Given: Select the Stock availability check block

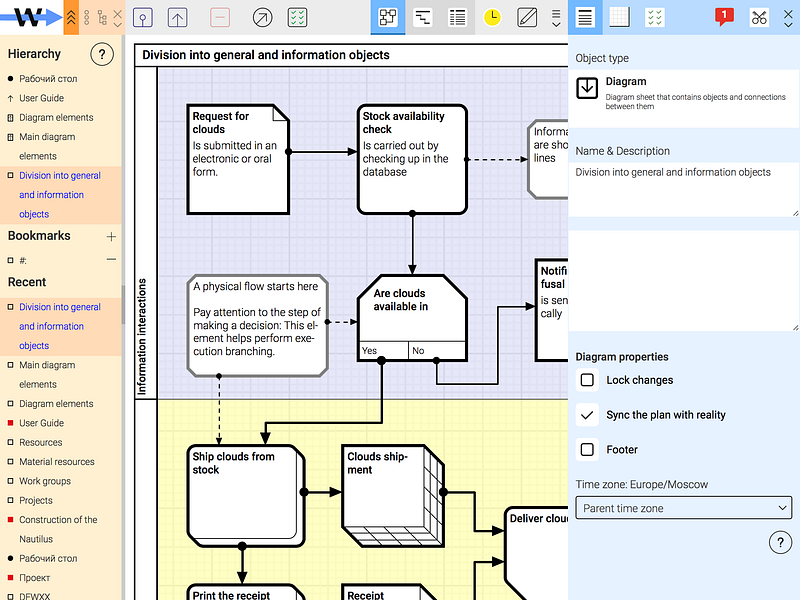Looking at the screenshot, I should tap(412, 159).
